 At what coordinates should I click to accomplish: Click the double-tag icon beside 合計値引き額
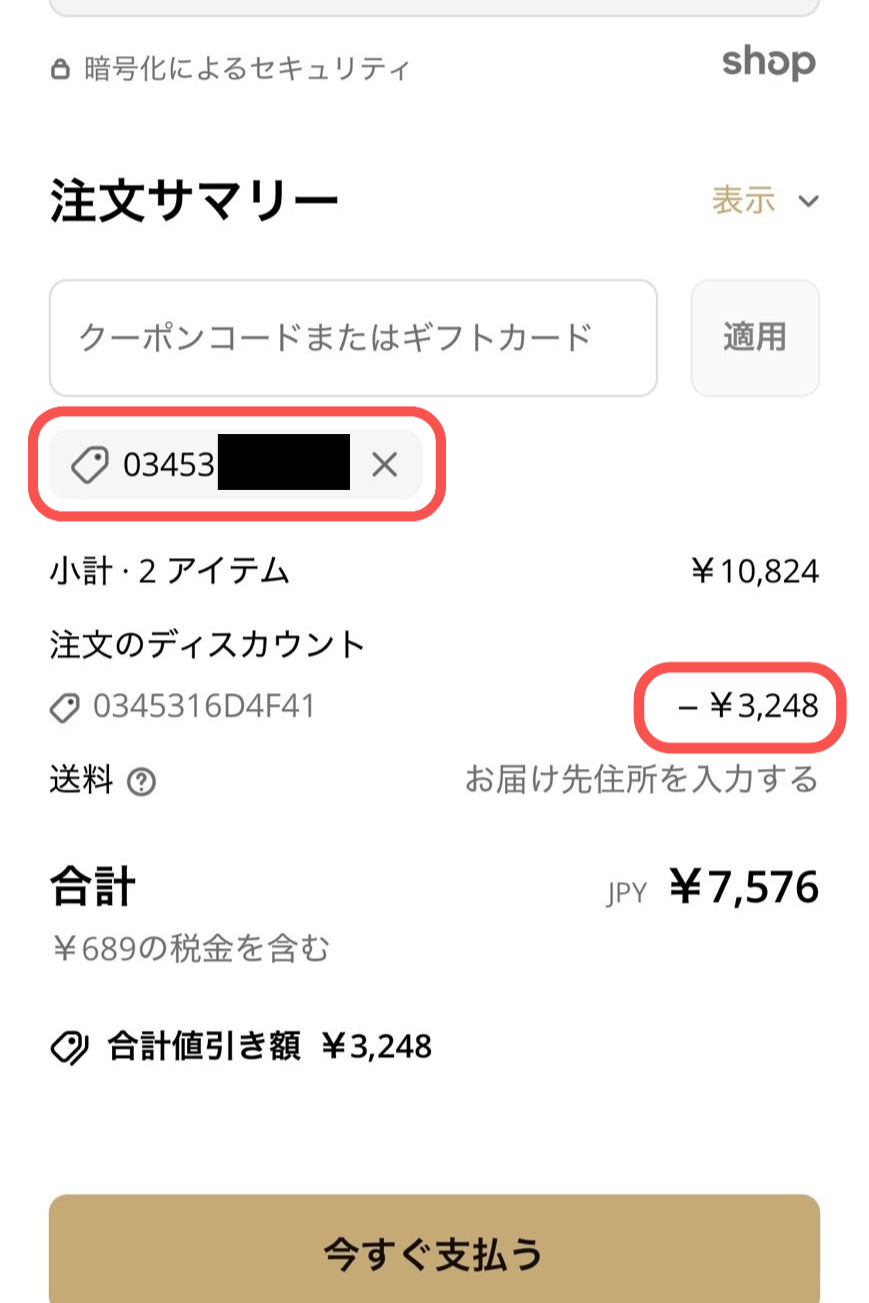click(x=70, y=1047)
